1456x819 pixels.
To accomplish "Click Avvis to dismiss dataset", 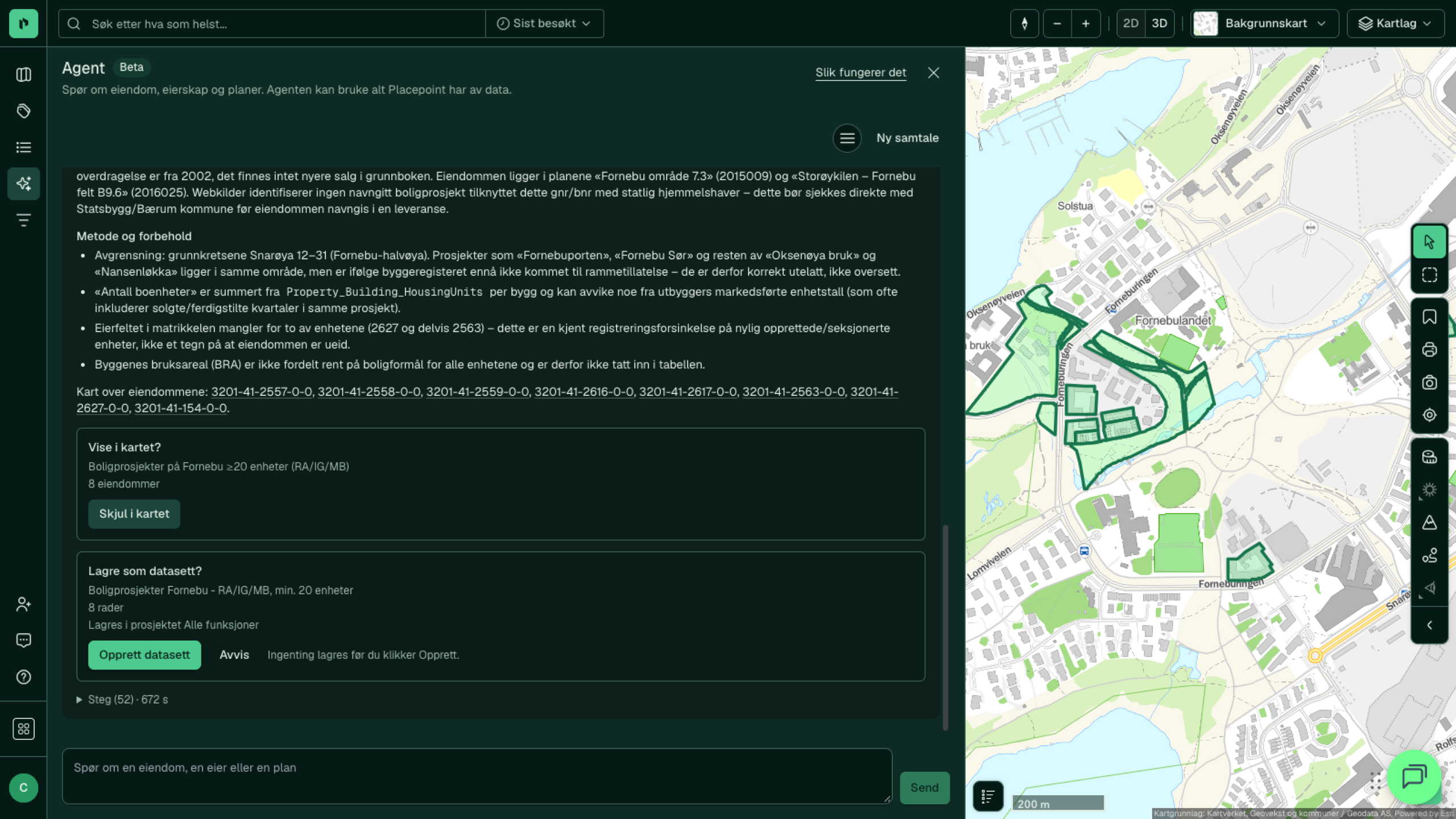I will click(x=234, y=655).
